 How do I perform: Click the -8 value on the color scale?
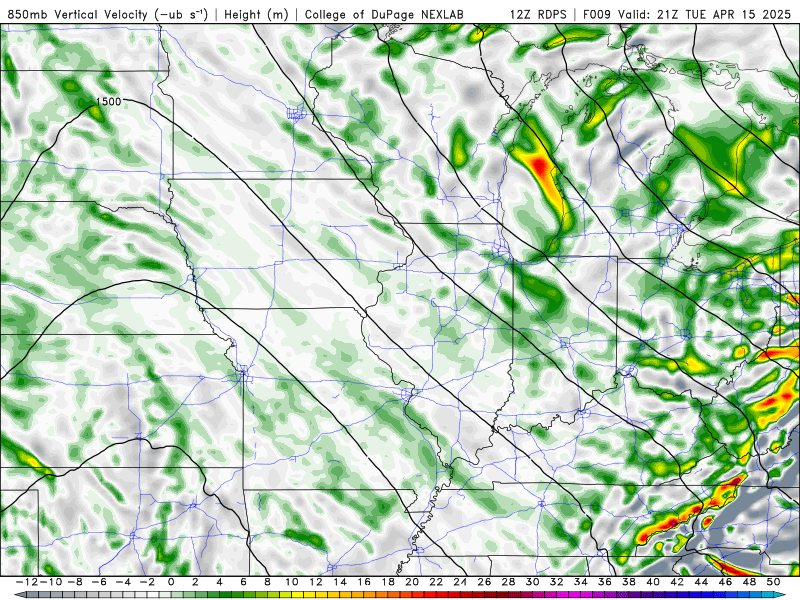(74, 582)
